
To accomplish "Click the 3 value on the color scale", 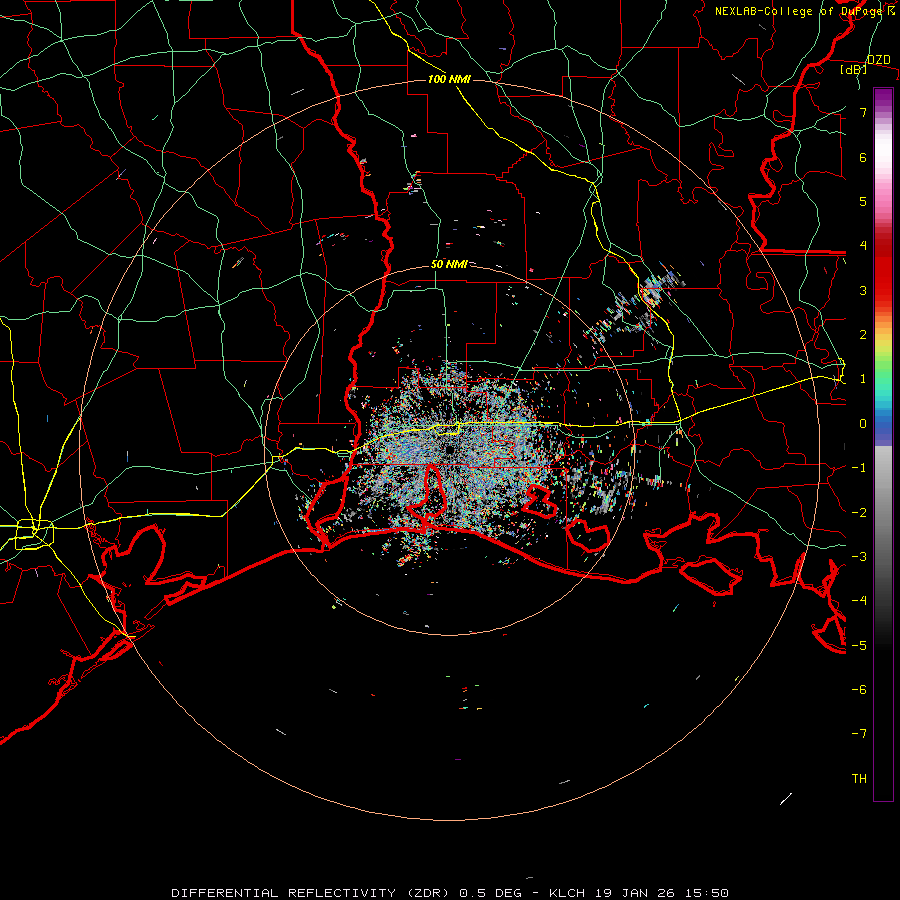I will (x=863, y=290).
